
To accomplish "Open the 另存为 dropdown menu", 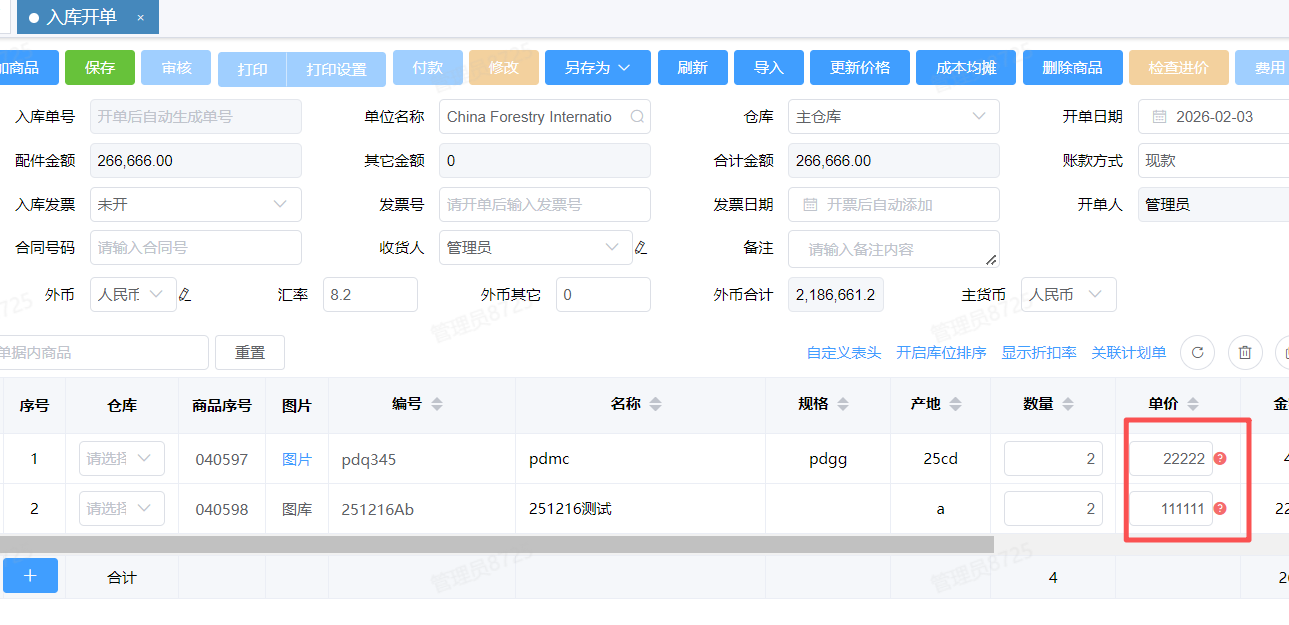I will point(597,67).
